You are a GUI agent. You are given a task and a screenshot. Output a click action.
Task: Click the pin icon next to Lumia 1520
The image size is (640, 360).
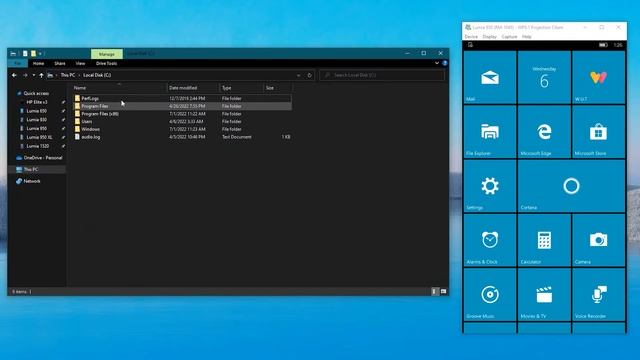[x=63, y=146]
